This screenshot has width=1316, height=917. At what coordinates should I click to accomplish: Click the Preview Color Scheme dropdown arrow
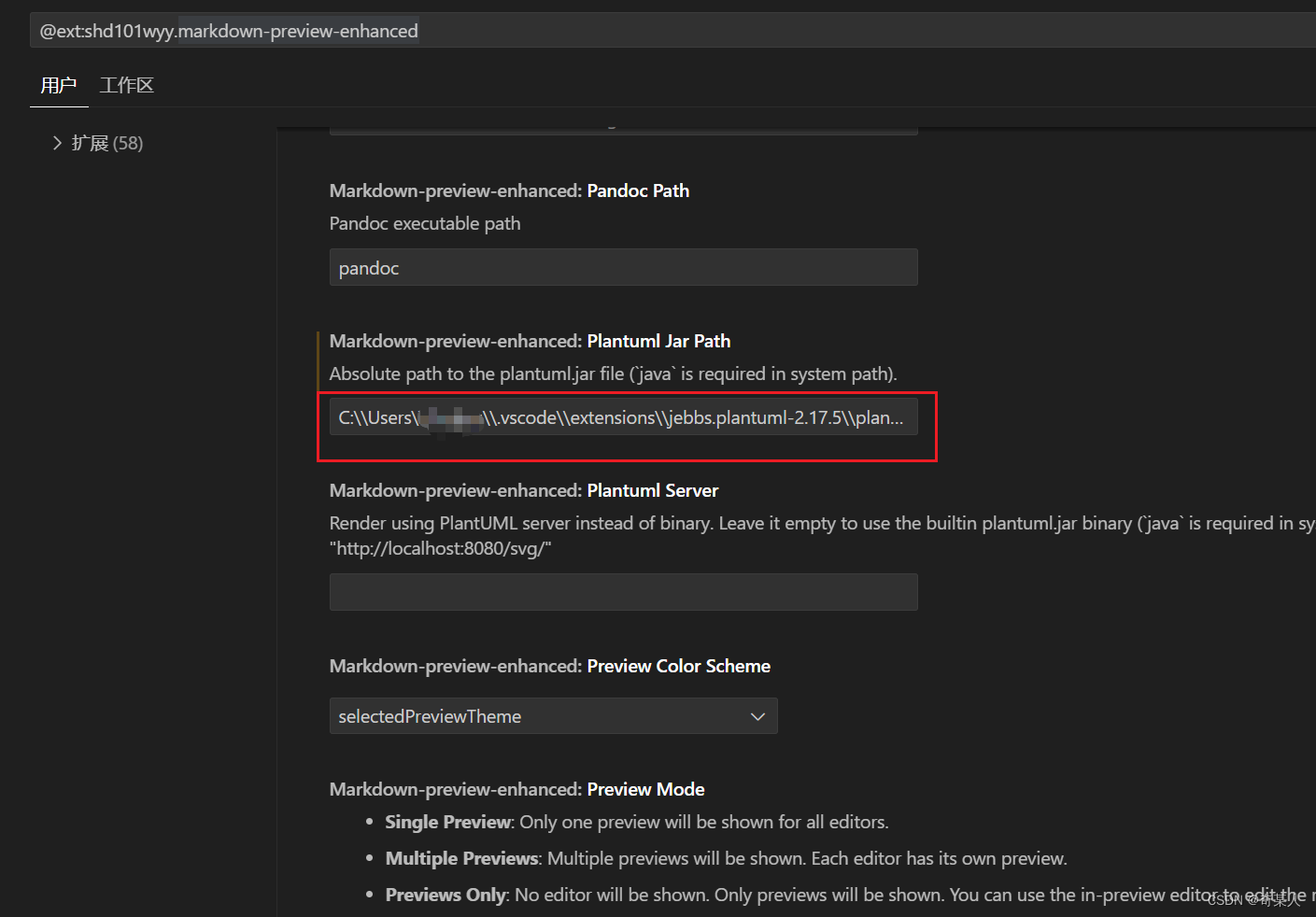tap(757, 716)
